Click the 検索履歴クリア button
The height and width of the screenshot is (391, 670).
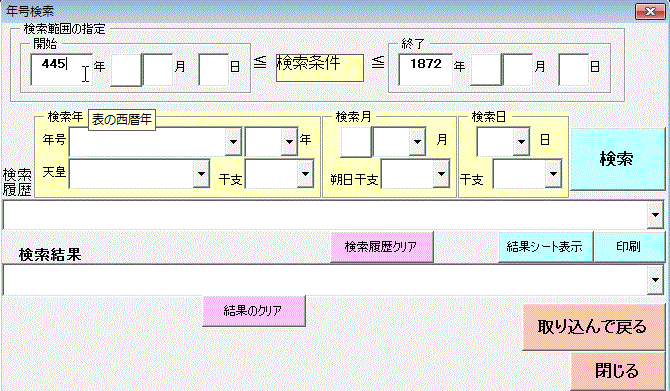click(x=382, y=247)
